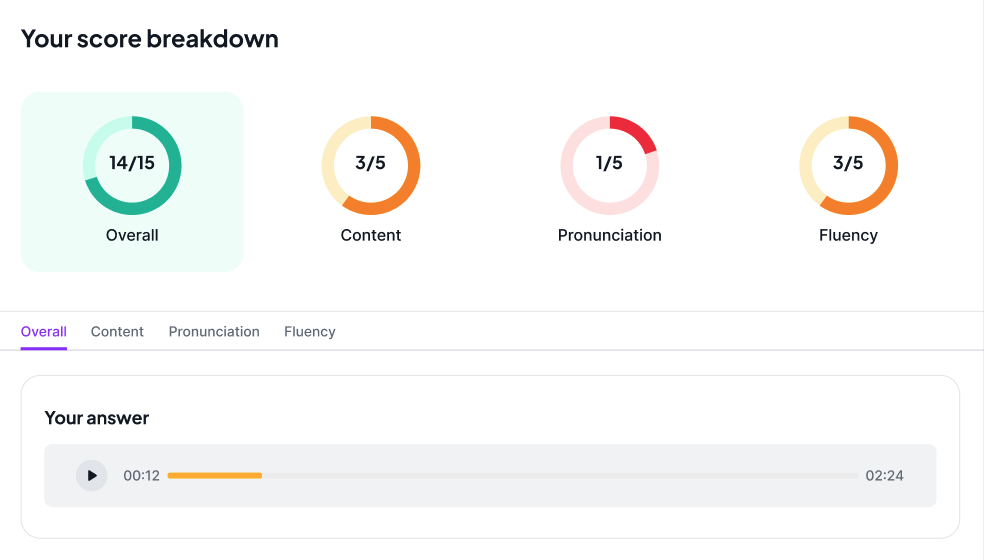Select the Pronunciation tab
Screen dimensions: 984x560
[214, 332]
